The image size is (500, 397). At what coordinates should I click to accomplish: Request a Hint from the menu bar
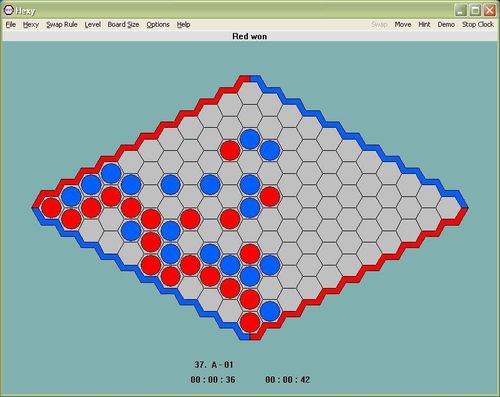424,25
